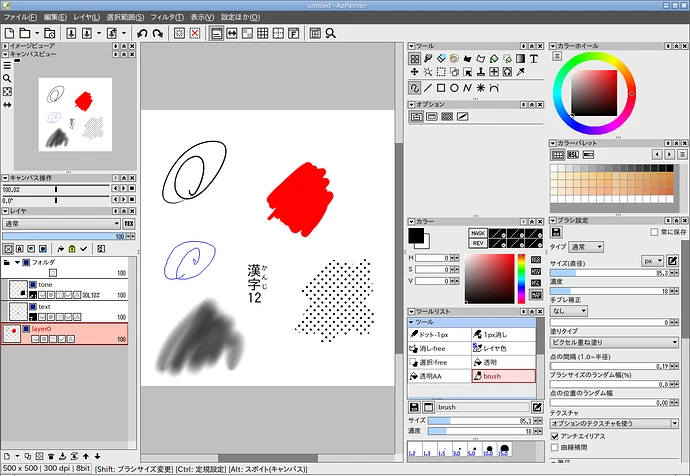Image resolution: width=690 pixels, height=476 pixels.
Task: Click the black foreground color swatch
Action: click(416, 236)
